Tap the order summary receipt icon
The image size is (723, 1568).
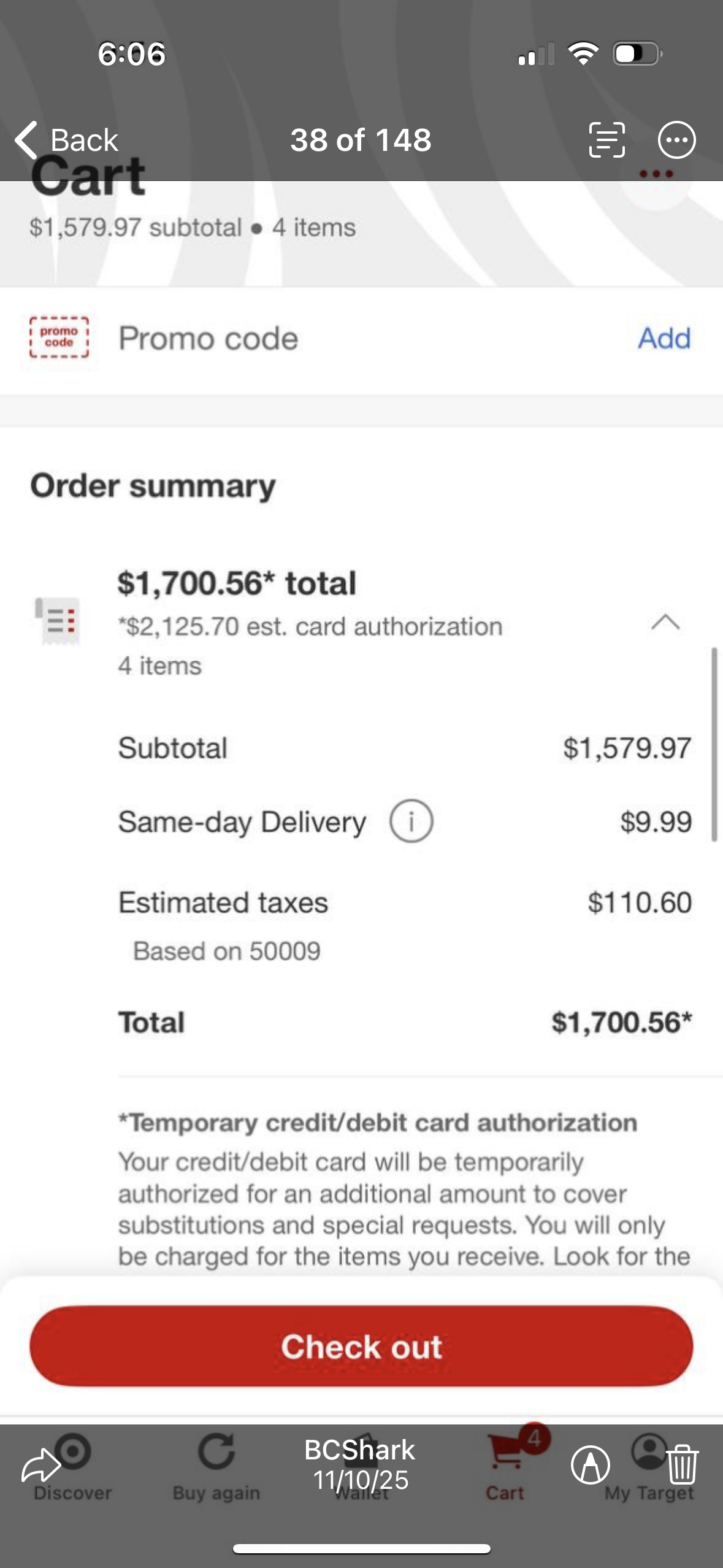coord(58,620)
